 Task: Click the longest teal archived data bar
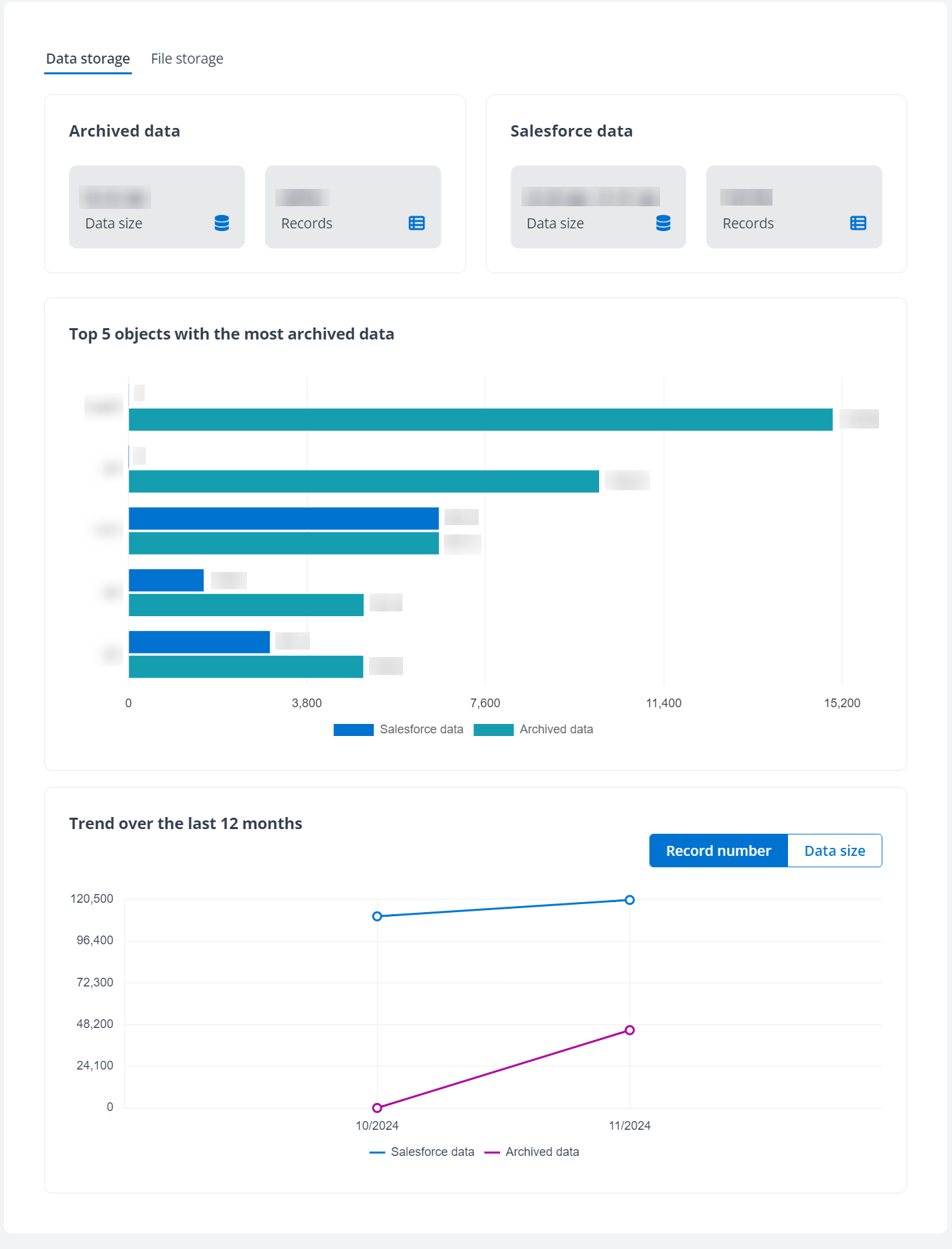(x=480, y=420)
